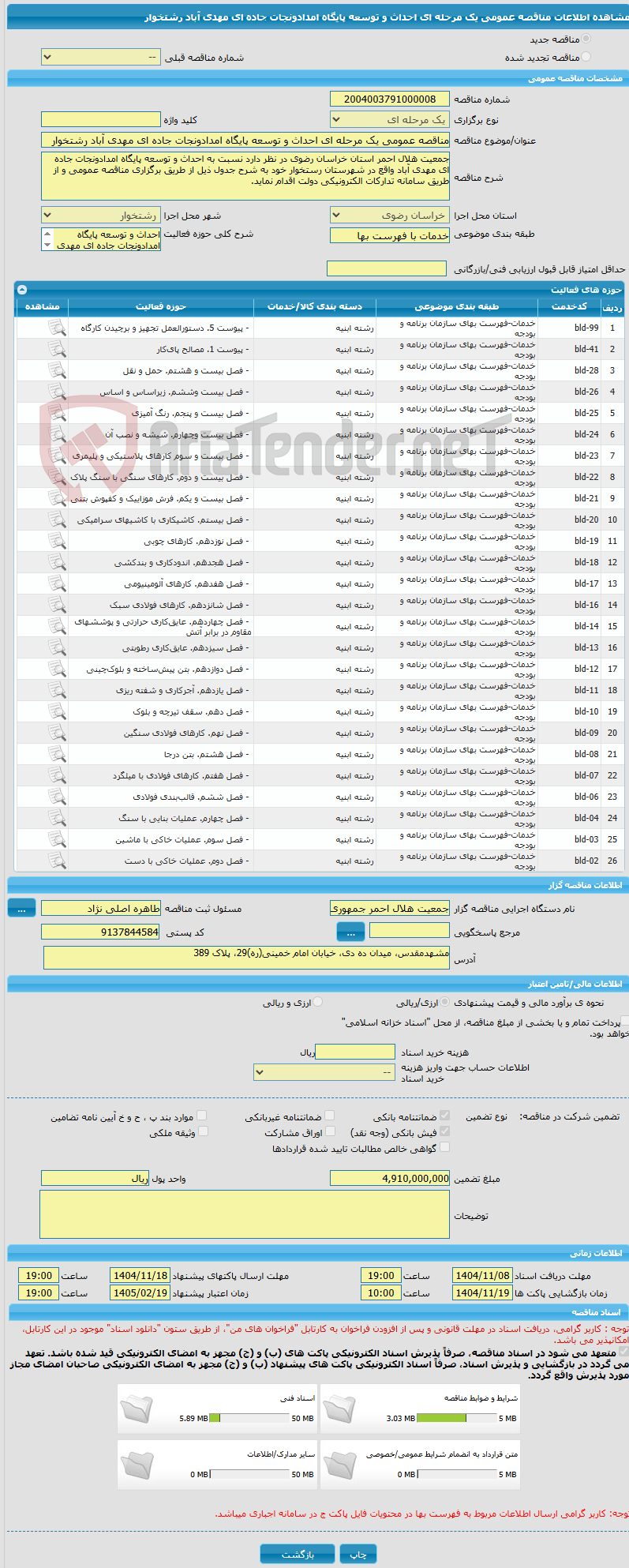This screenshot has height=1568, width=629.
Task: Click the هزینه خرید اسناد field
Action: [x=354, y=1052]
